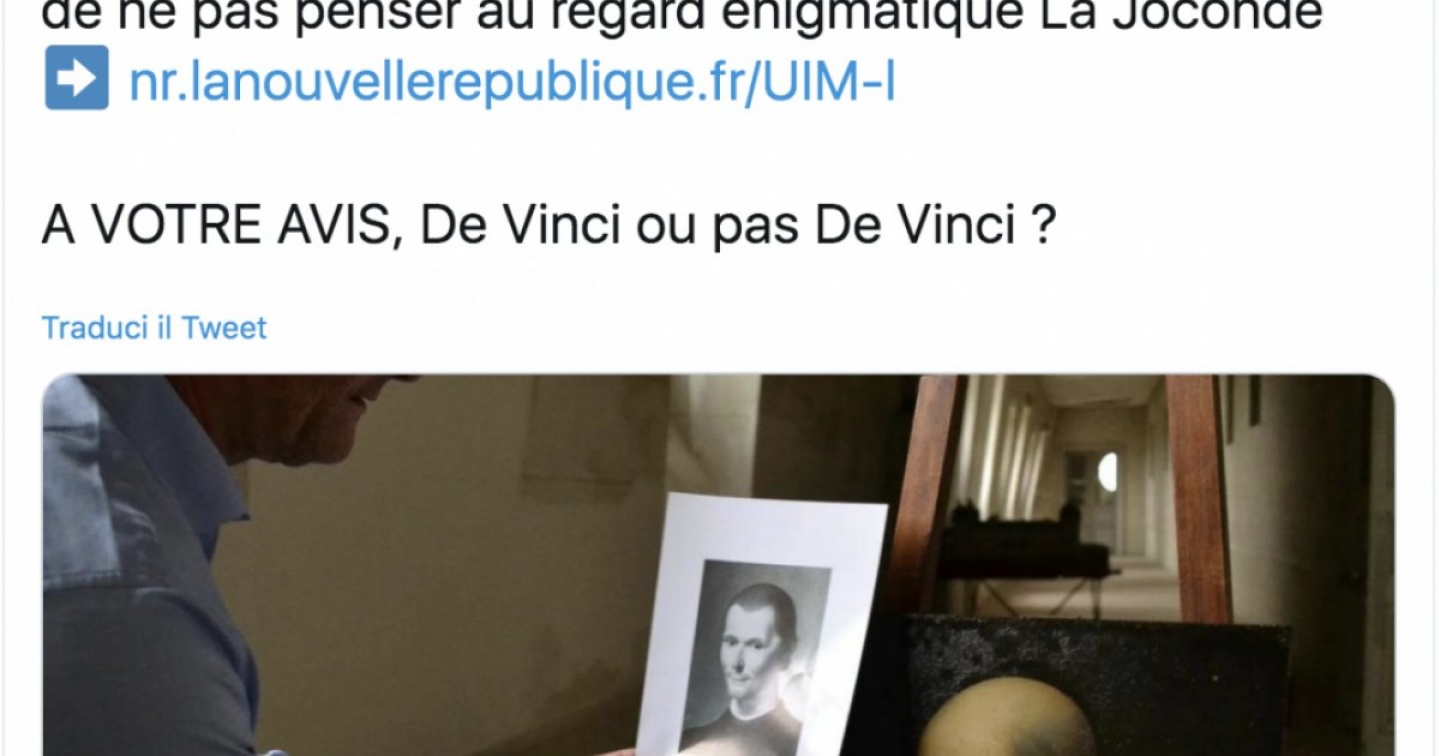Click the question mark ending the tweet
The image size is (1440, 756).
[1043, 227]
